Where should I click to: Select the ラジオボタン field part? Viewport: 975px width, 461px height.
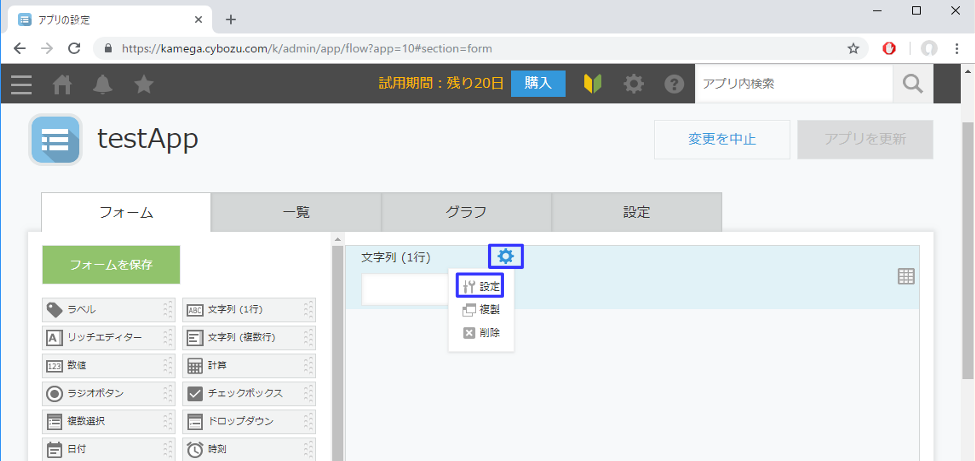[109, 393]
